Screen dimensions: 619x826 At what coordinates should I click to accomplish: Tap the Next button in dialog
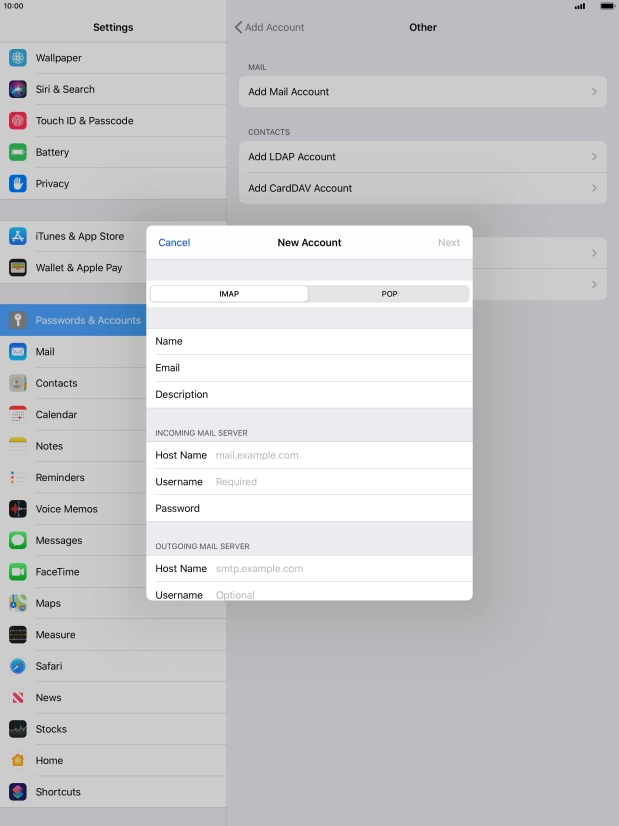coord(449,242)
